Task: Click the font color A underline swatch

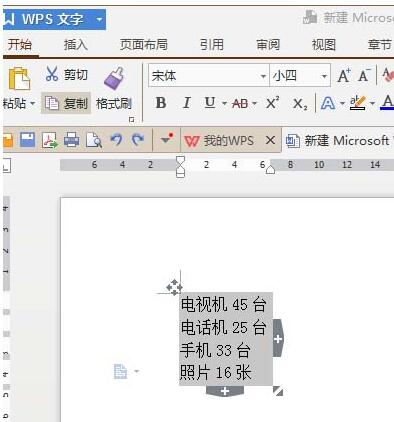Action: 387,103
